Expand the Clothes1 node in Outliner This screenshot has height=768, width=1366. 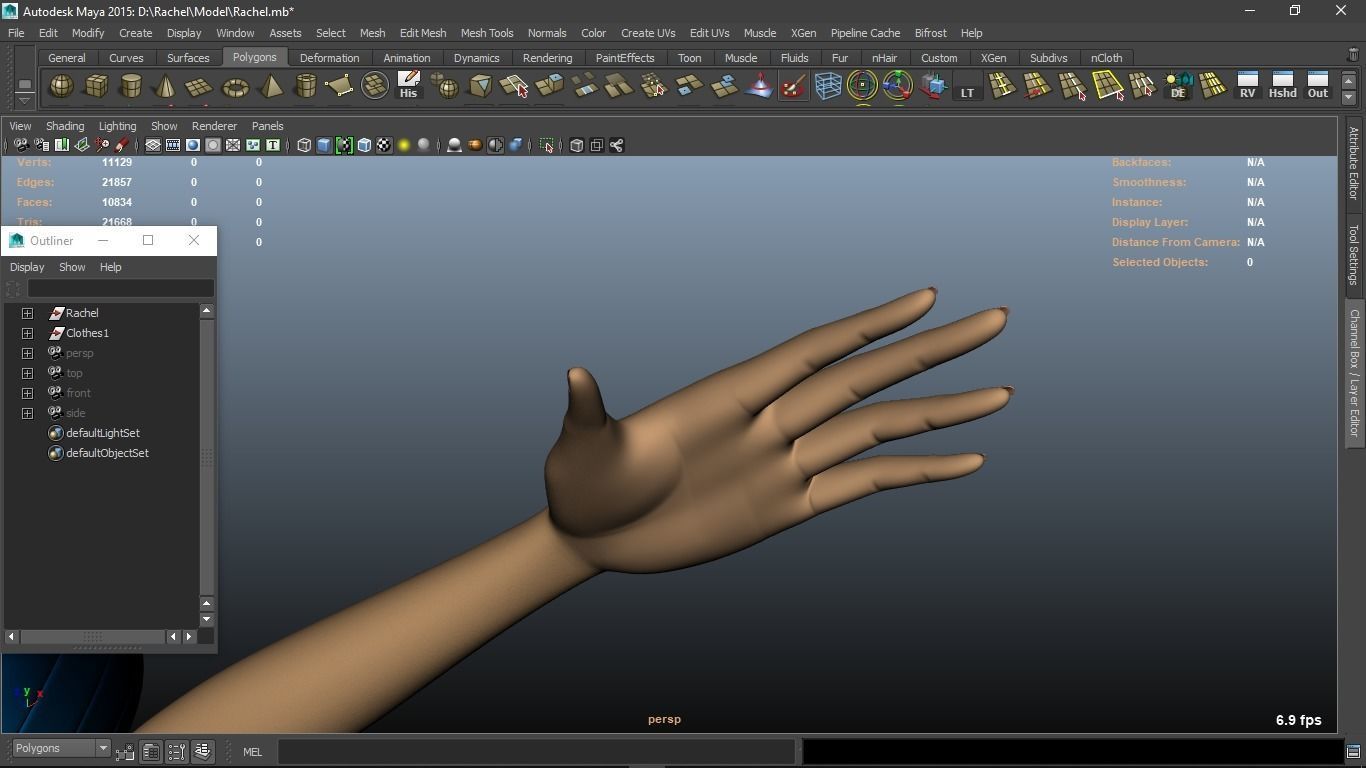click(x=28, y=333)
